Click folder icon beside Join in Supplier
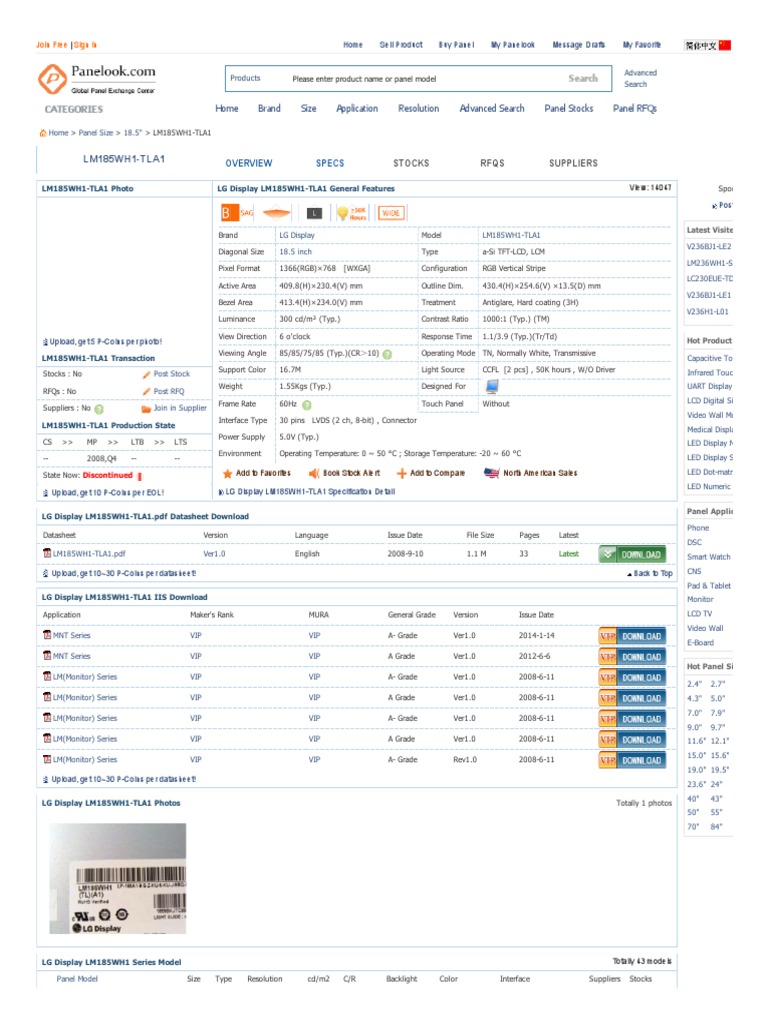 [146, 409]
